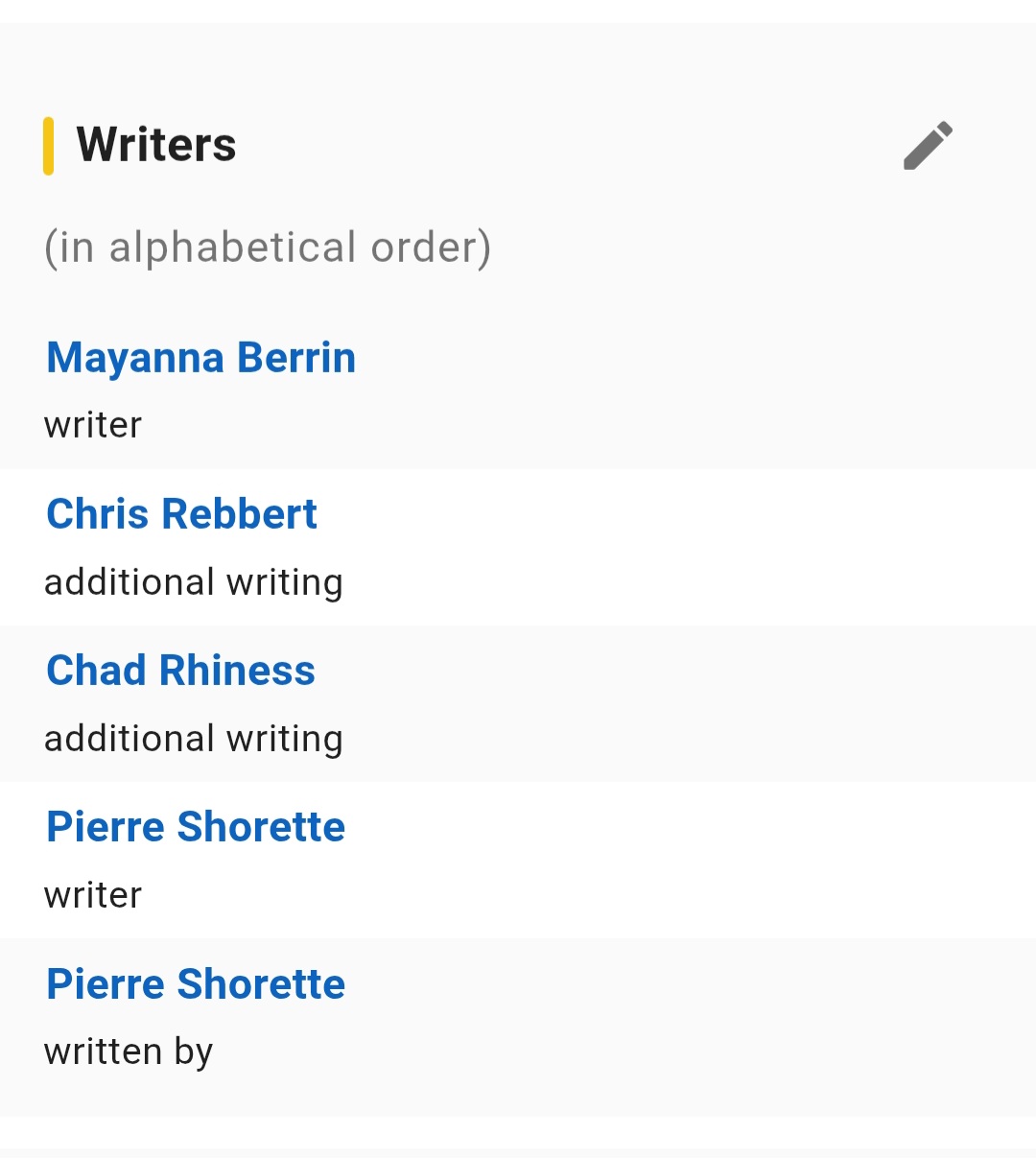Click the yellow accent bar beside Writers
The image size is (1036, 1158).
pyautogui.click(x=48, y=146)
